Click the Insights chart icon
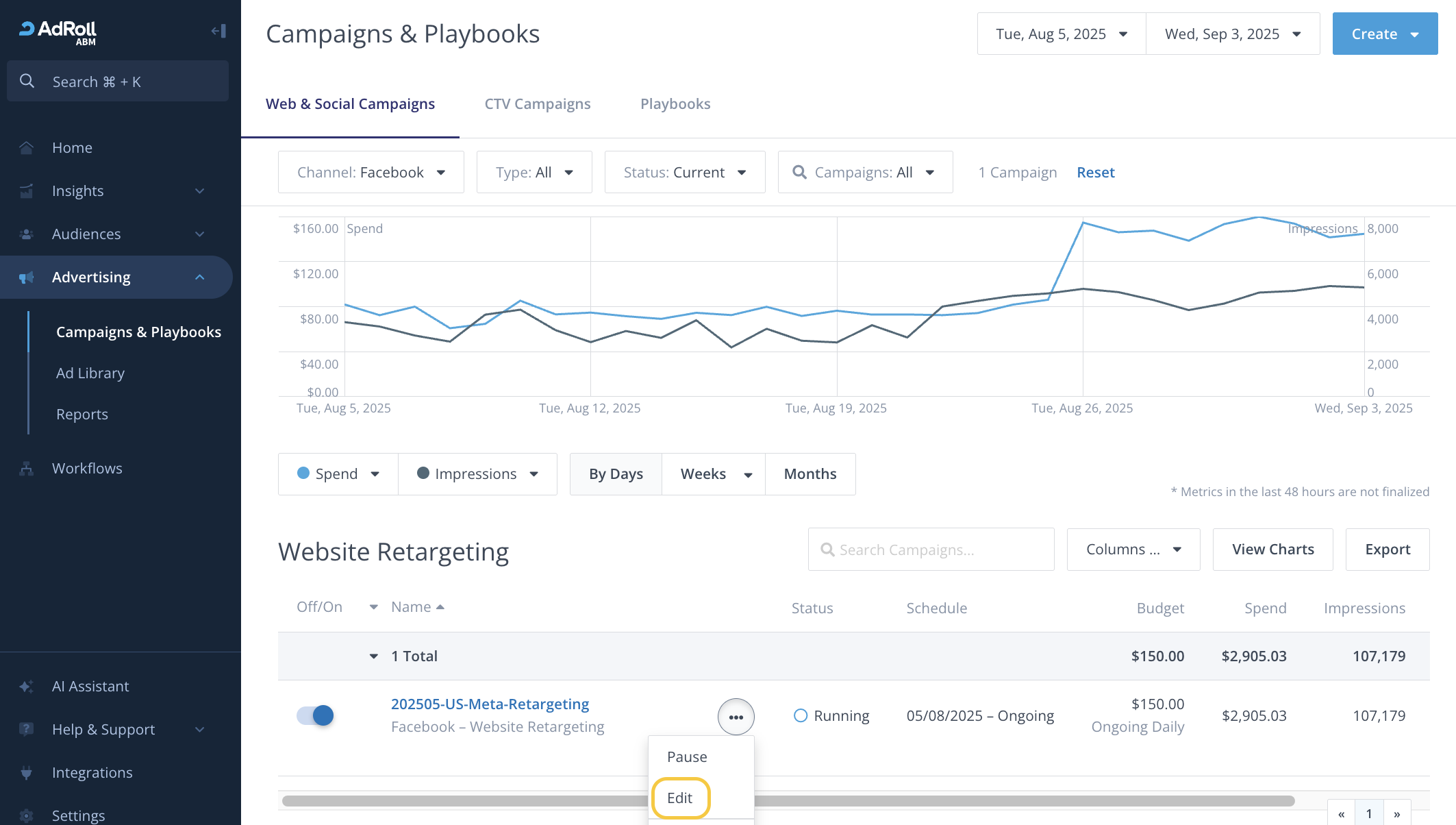This screenshot has width=1456, height=825. [x=27, y=191]
